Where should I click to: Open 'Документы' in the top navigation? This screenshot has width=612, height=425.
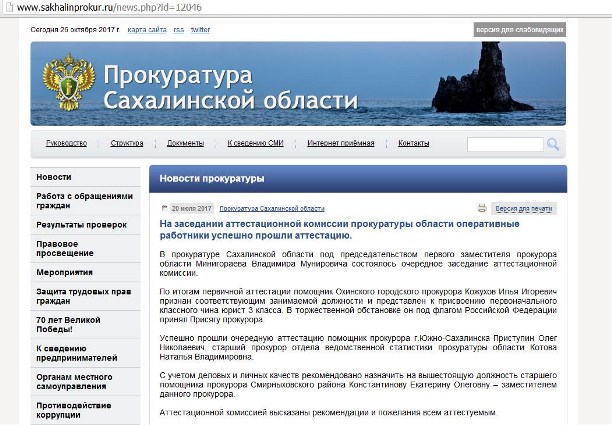(185, 143)
